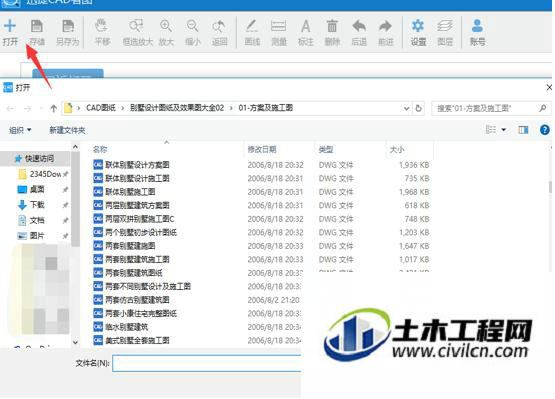Screen dimensions: 555x399
Task: Go up one folder level
Action: click(x=53, y=108)
